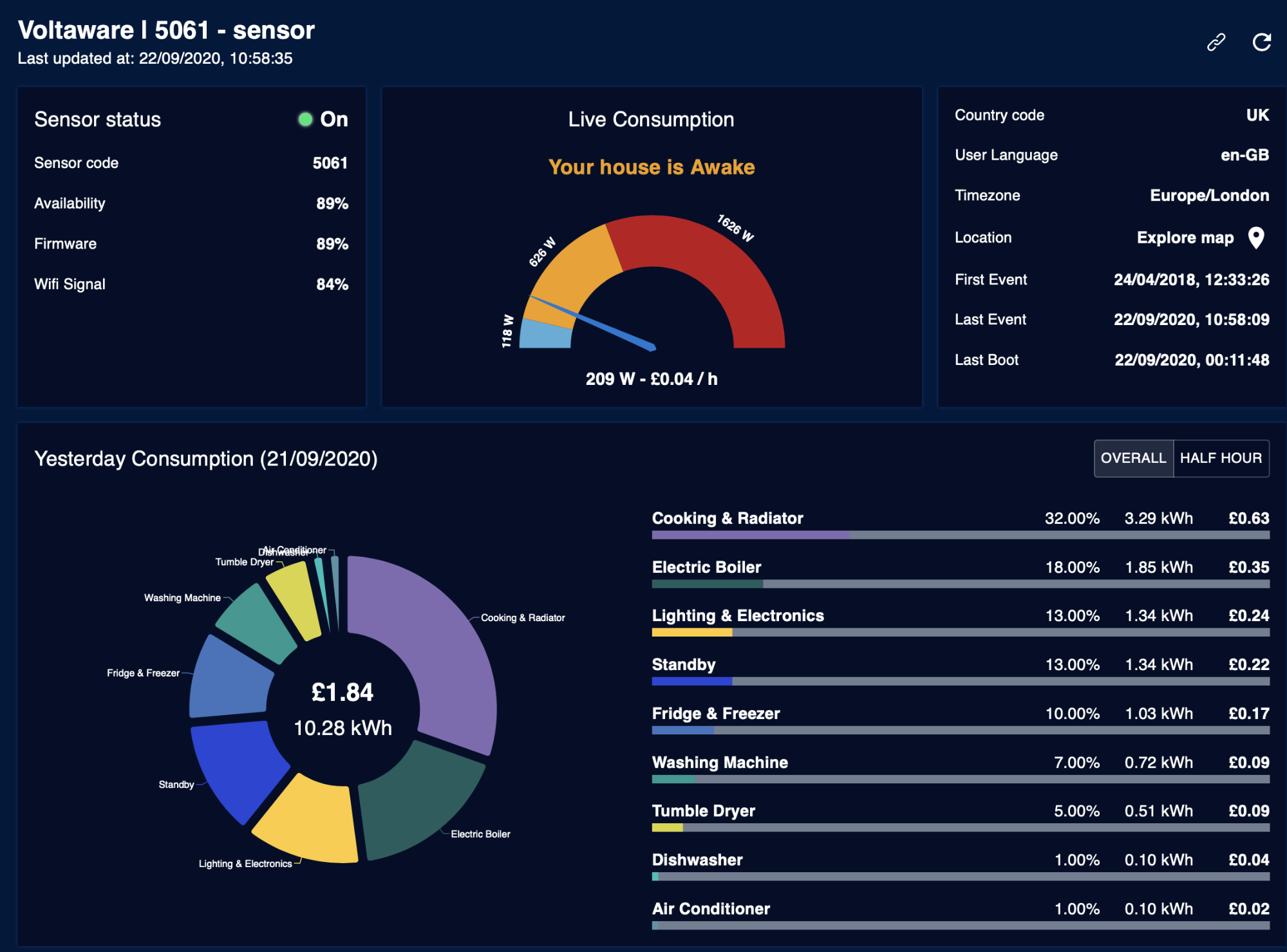
Task: Click the Timezone value Europe/London
Action: [1210, 196]
